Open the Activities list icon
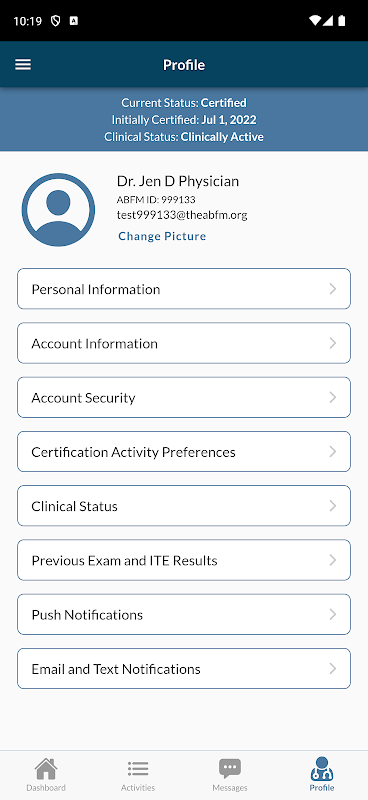The width and height of the screenshot is (368, 800). click(138, 769)
